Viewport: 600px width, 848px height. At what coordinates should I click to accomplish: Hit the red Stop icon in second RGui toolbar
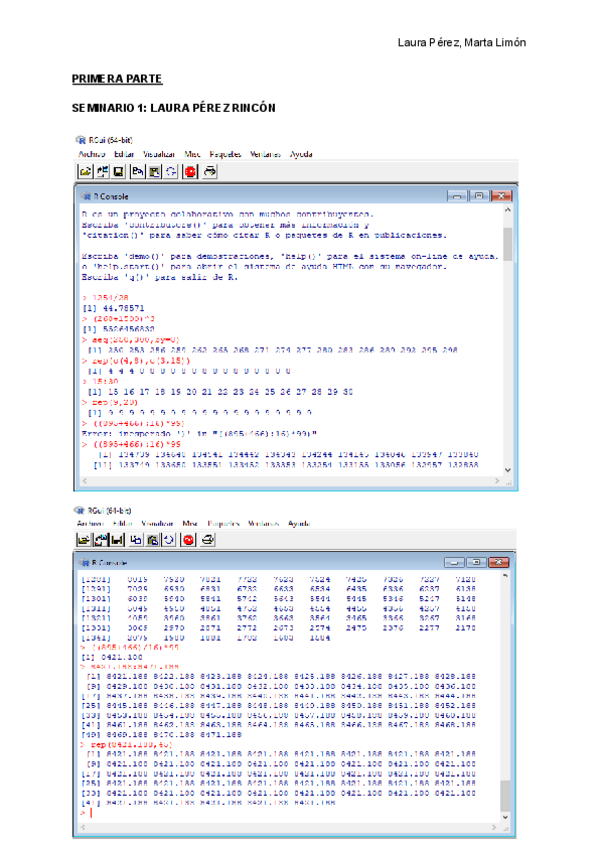188,540
